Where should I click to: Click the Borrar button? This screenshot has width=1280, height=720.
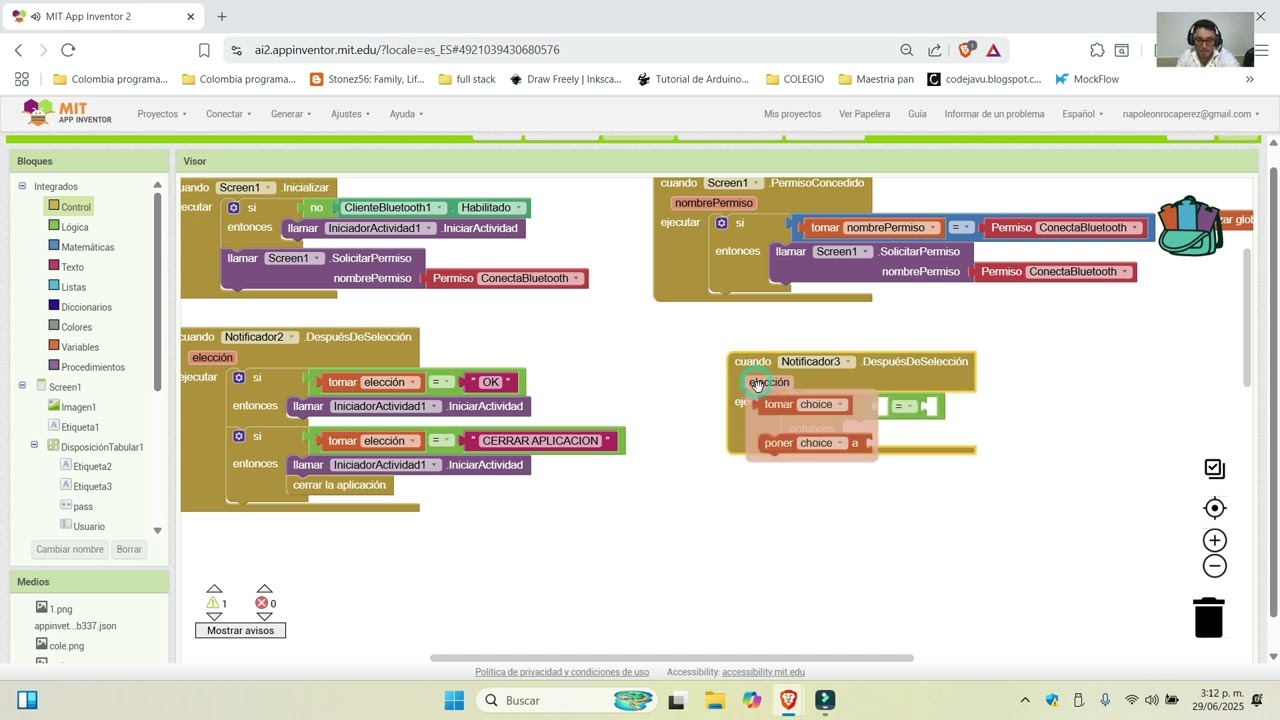[129, 549]
